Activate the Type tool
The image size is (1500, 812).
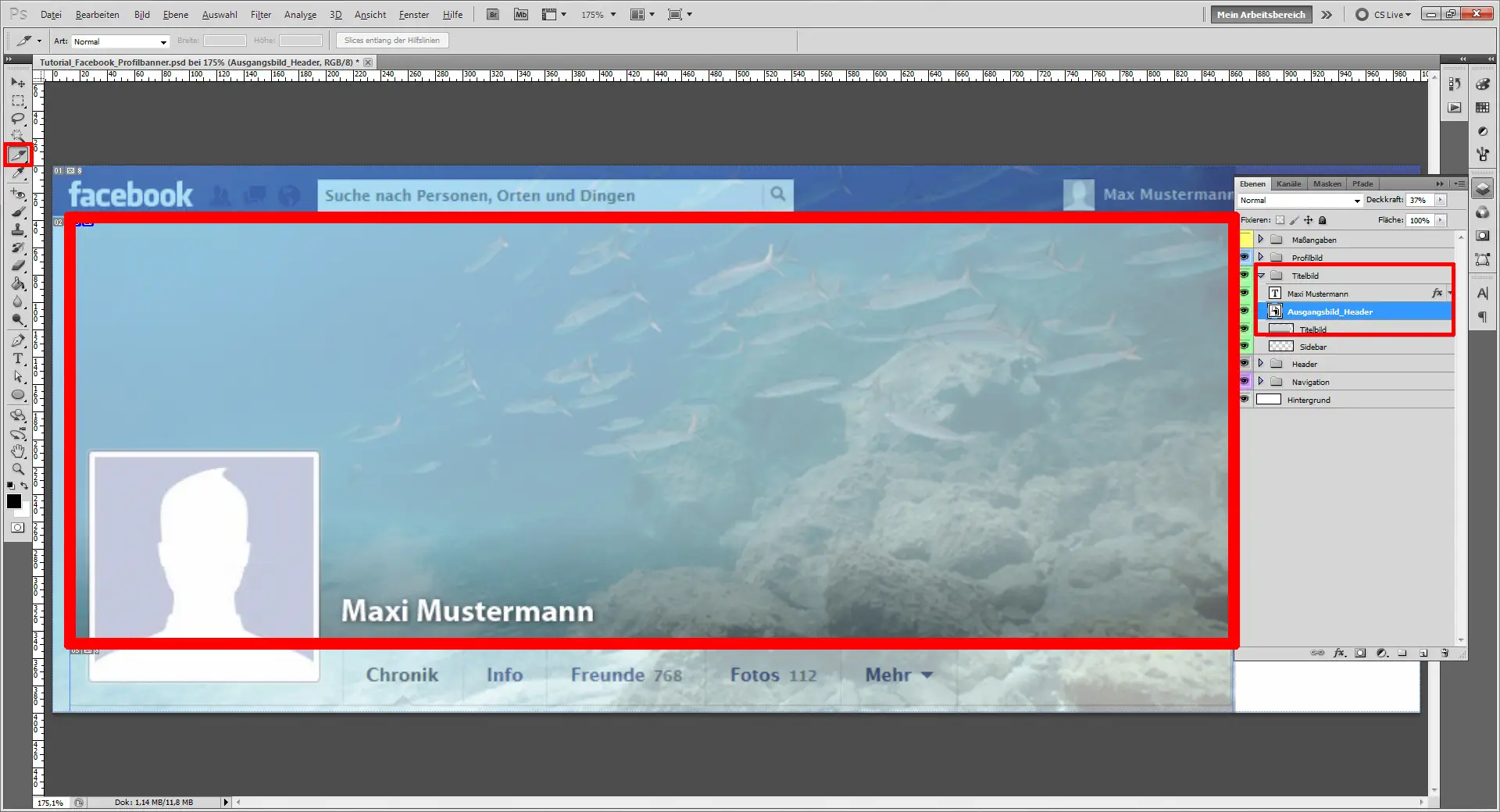pyautogui.click(x=17, y=359)
